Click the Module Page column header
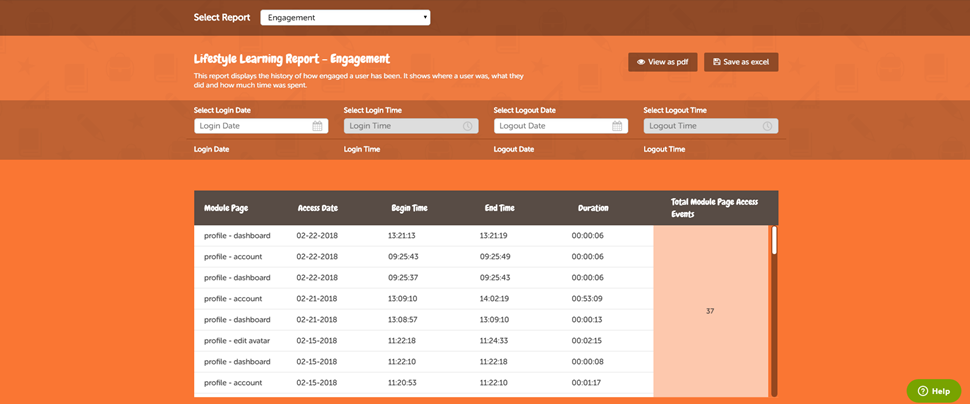Image resolution: width=970 pixels, height=404 pixels. pos(226,208)
